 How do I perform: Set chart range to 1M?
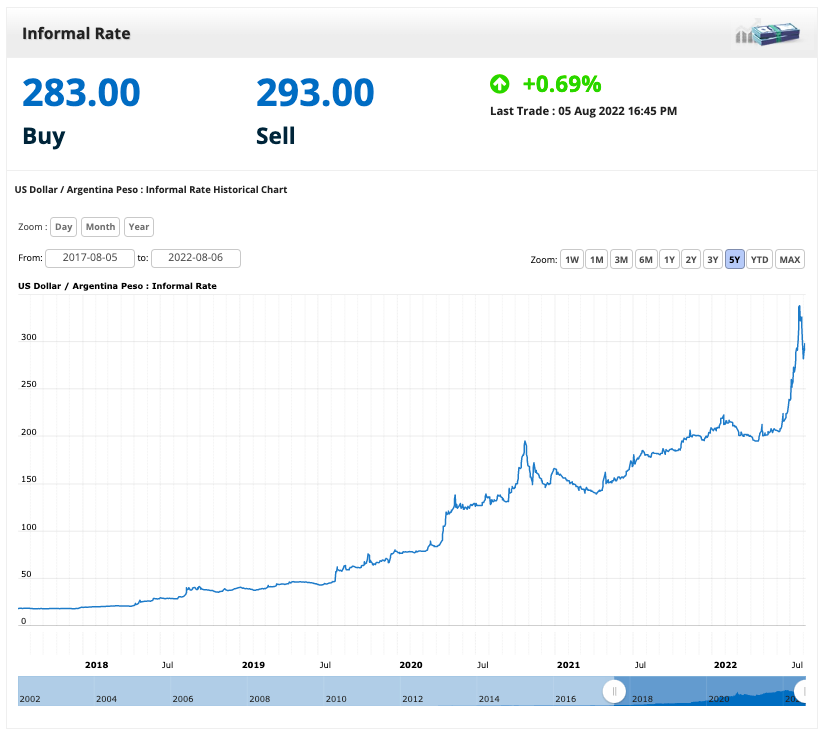pyautogui.click(x=597, y=260)
